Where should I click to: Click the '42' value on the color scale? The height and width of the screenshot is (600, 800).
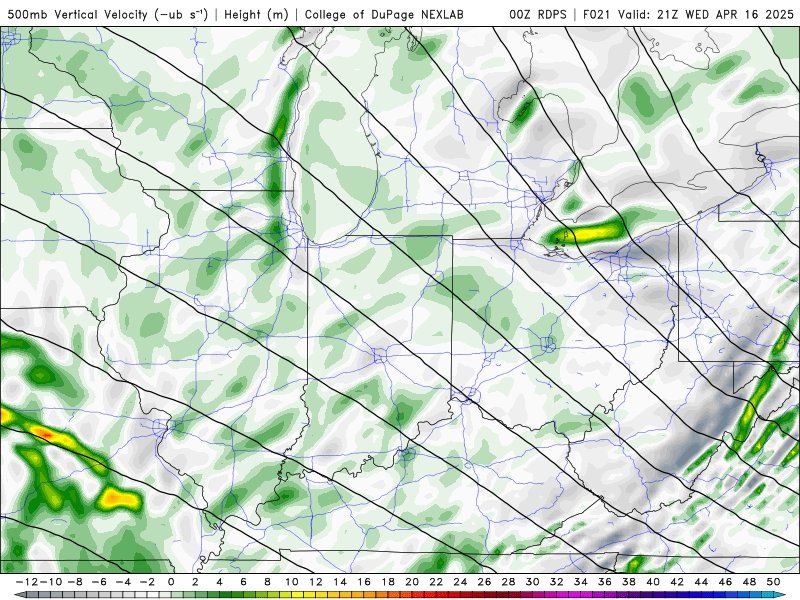(677, 582)
